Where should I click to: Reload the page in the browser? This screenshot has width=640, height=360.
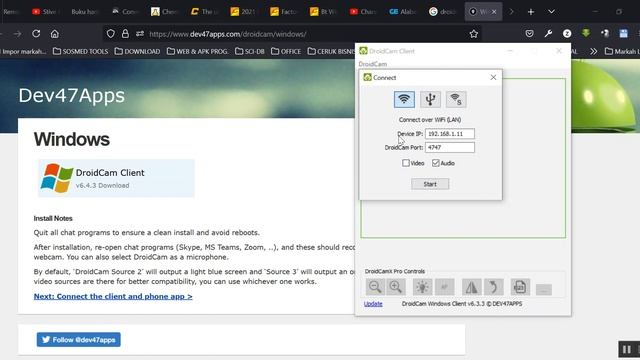[x=36, y=34]
